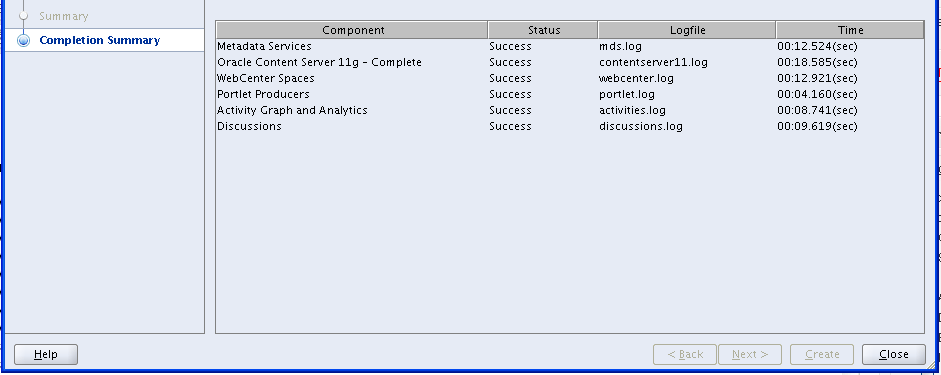Select the Portlet Producers row

pos(570,94)
